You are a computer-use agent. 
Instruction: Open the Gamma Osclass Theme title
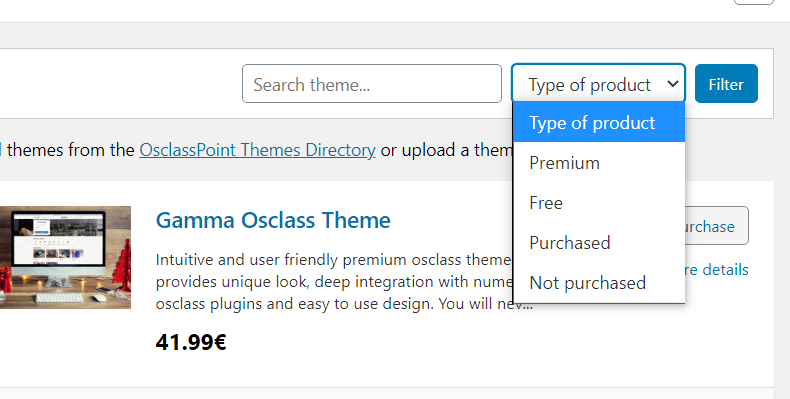click(x=273, y=220)
